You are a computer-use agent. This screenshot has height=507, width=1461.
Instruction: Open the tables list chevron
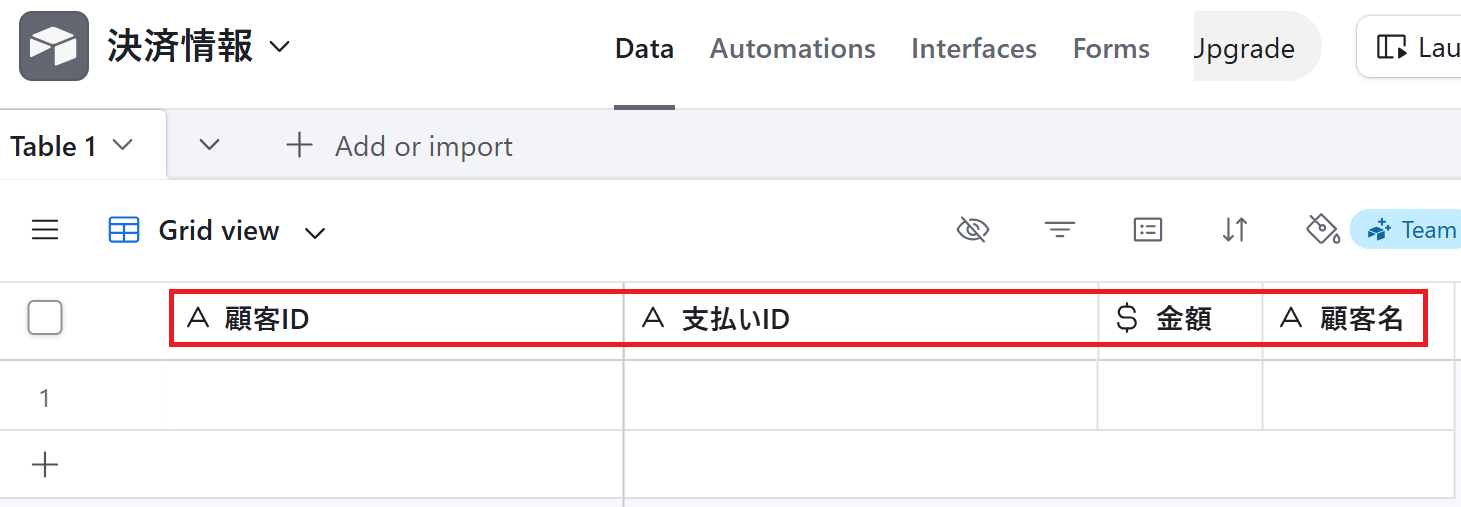(x=209, y=145)
